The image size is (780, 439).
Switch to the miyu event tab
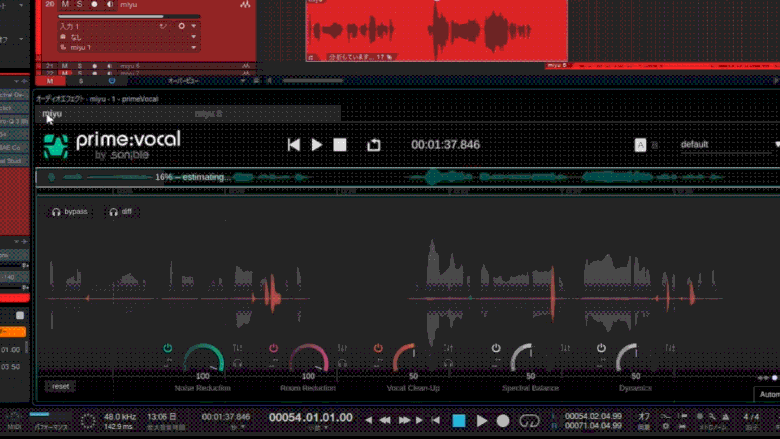52,114
